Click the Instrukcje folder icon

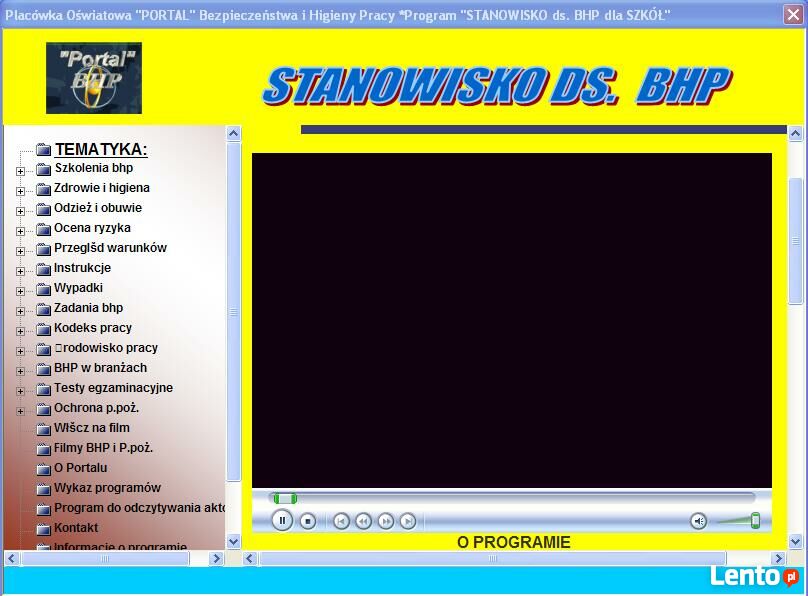click(43, 269)
